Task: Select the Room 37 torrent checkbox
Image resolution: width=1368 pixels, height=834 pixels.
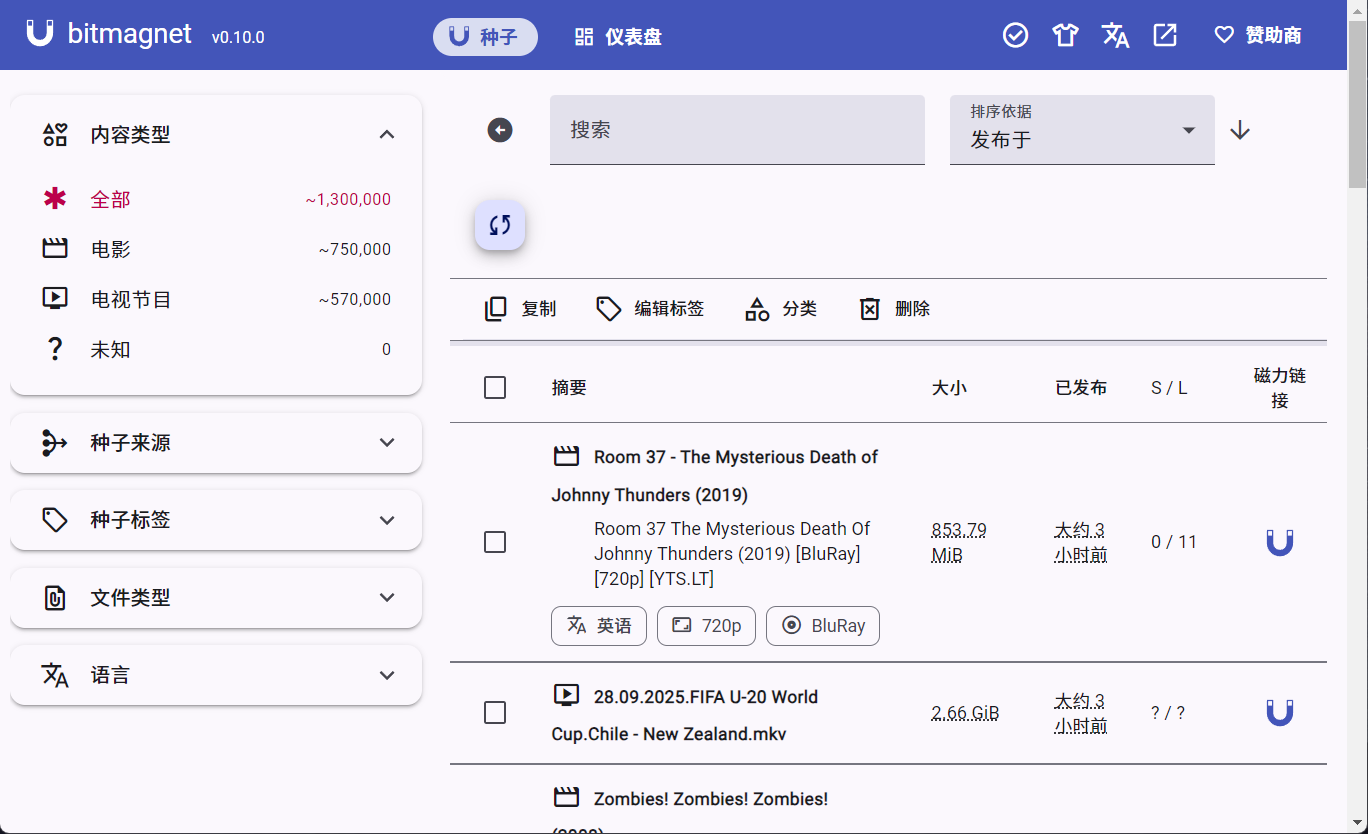Action: tap(495, 542)
